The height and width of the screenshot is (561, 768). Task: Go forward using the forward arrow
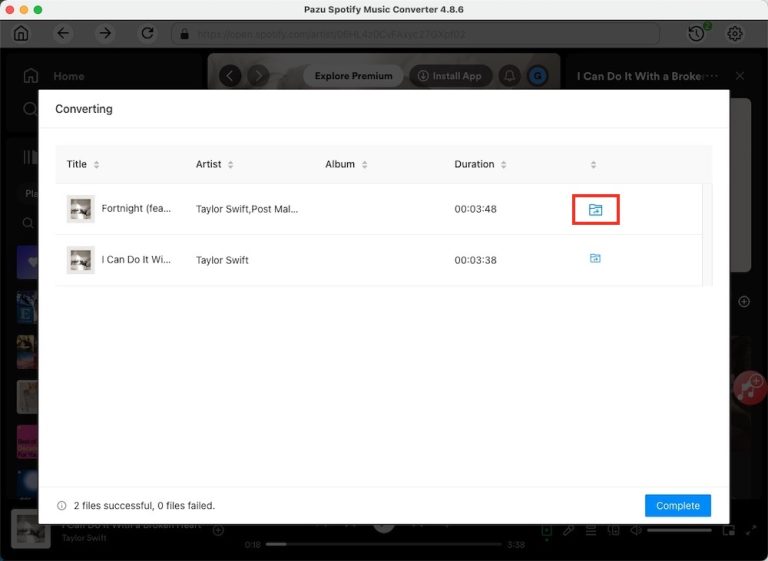105,33
